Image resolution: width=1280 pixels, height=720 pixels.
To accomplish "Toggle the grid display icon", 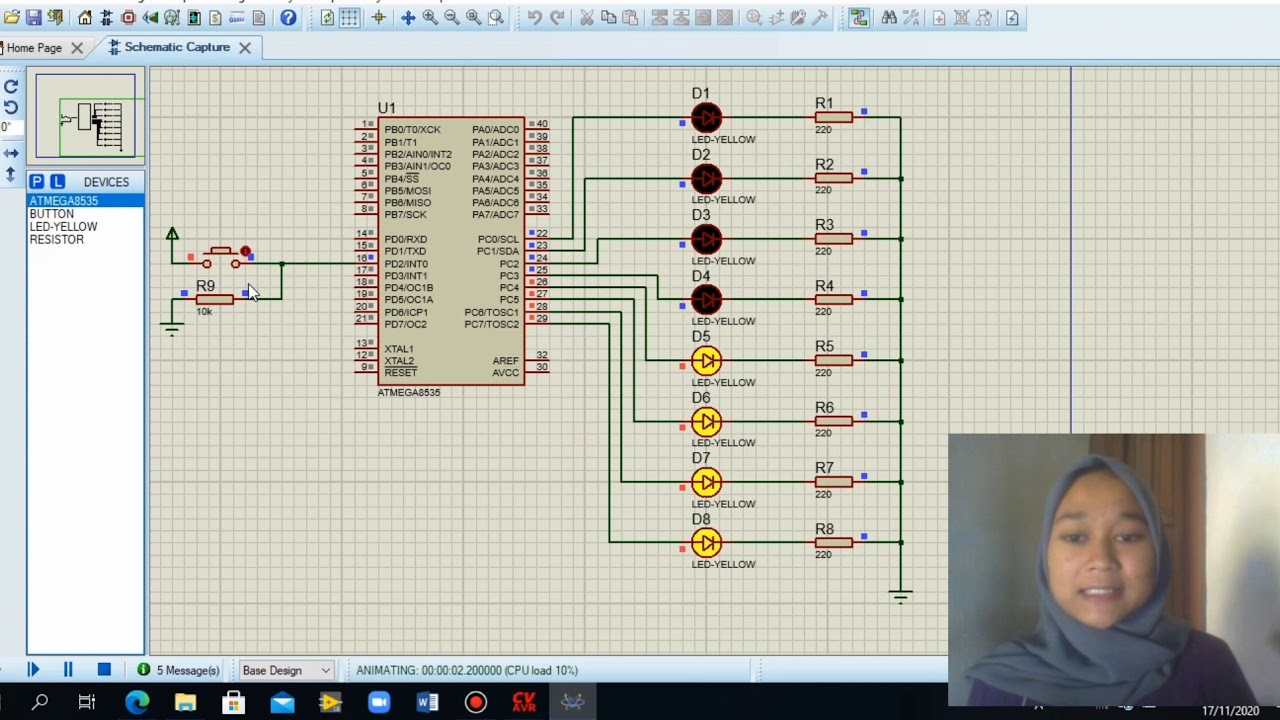I will pyautogui.click(x=349, y=17).
